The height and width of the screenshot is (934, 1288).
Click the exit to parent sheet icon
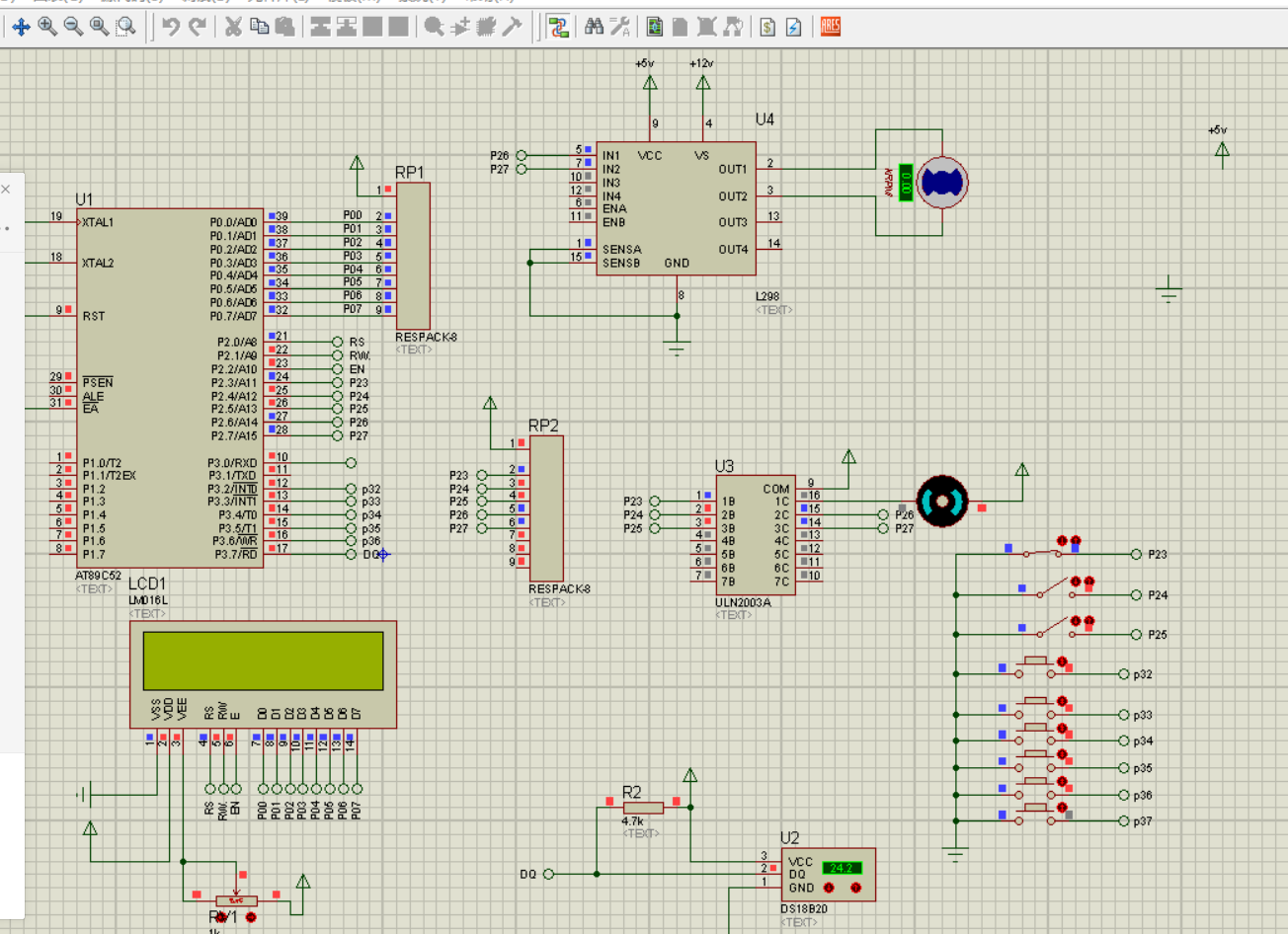coord(733,27)
